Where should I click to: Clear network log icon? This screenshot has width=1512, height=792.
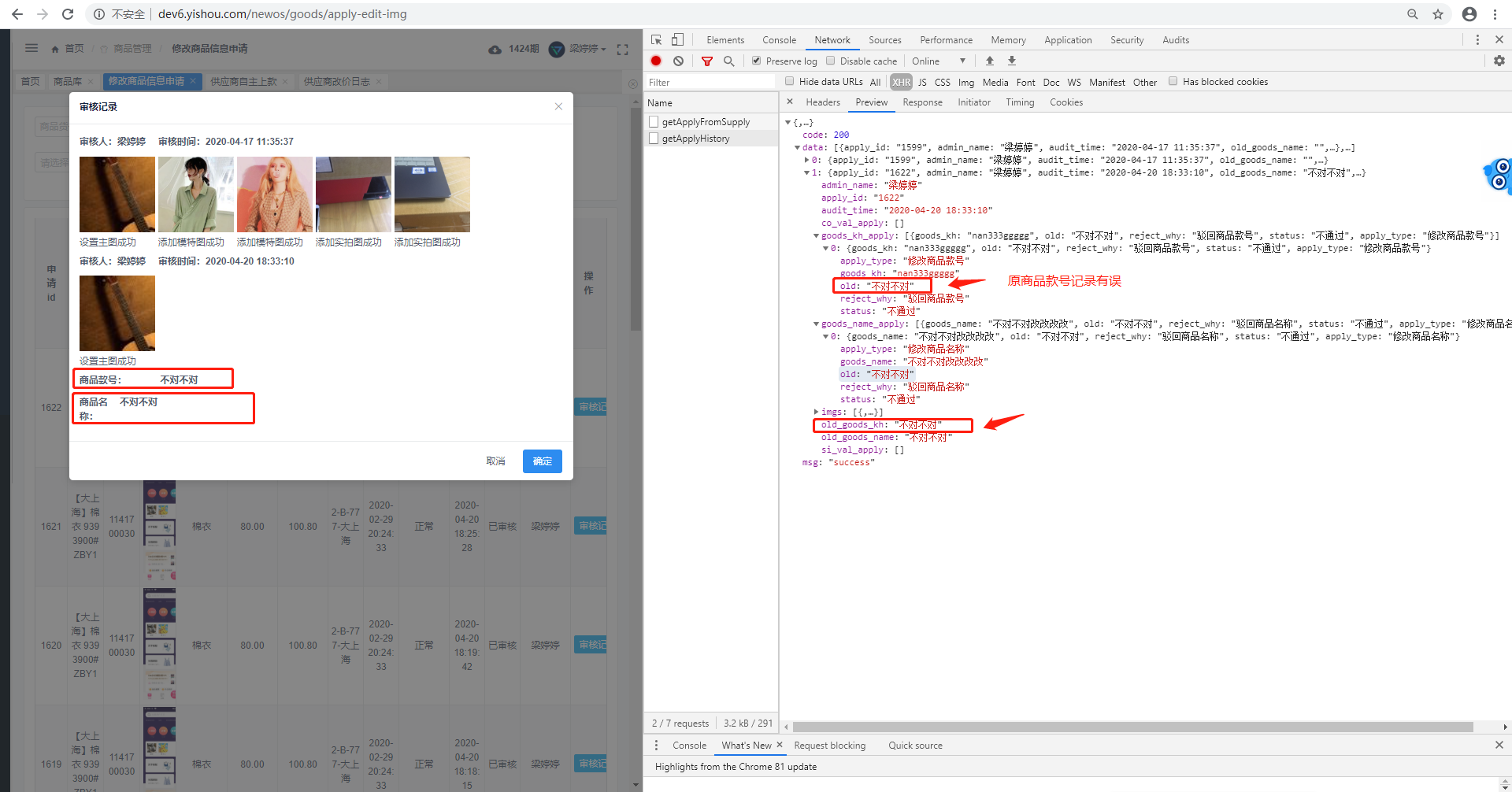pos(678,61)
